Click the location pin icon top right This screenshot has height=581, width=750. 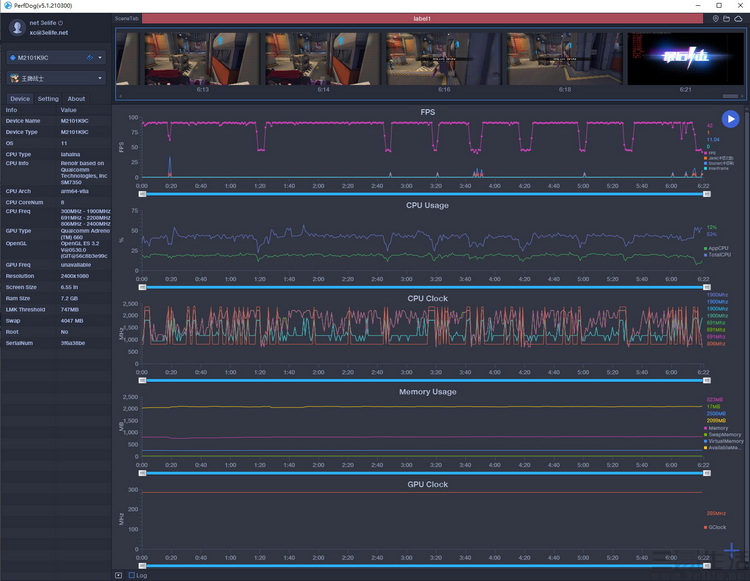click(716, 19)
